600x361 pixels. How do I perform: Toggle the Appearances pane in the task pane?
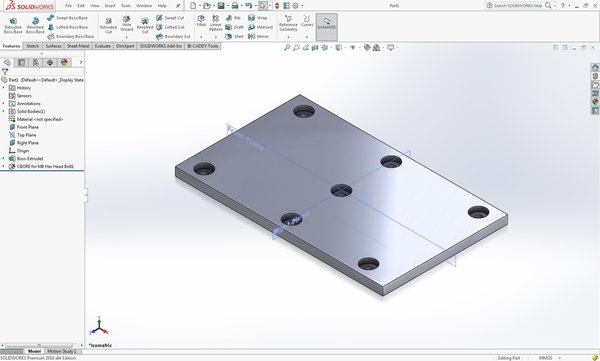click(595, 102)
